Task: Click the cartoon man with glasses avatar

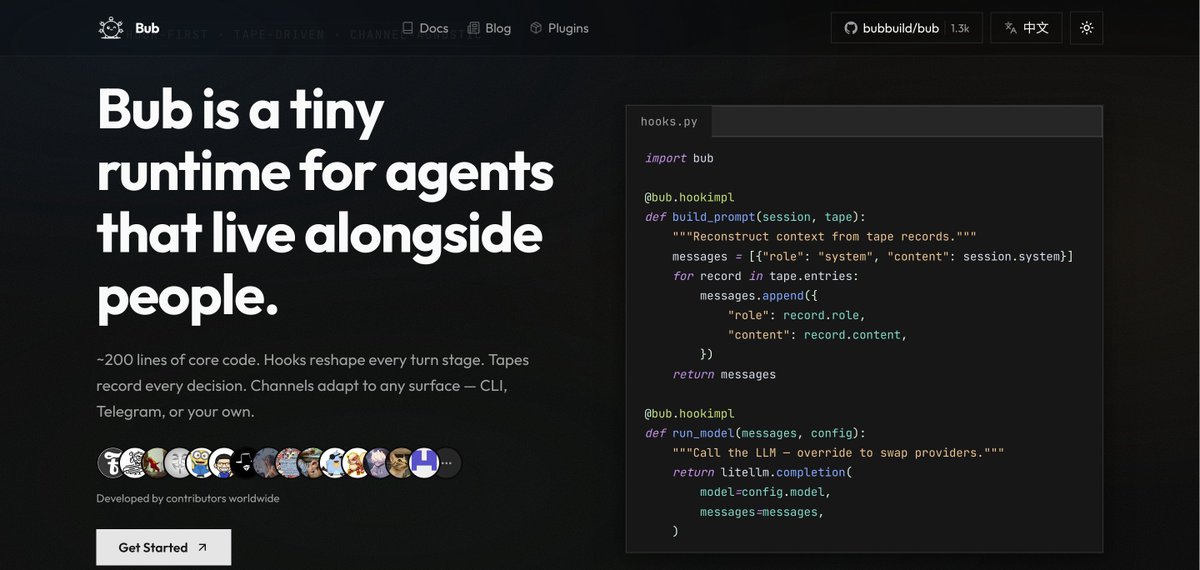Action: 223,462
